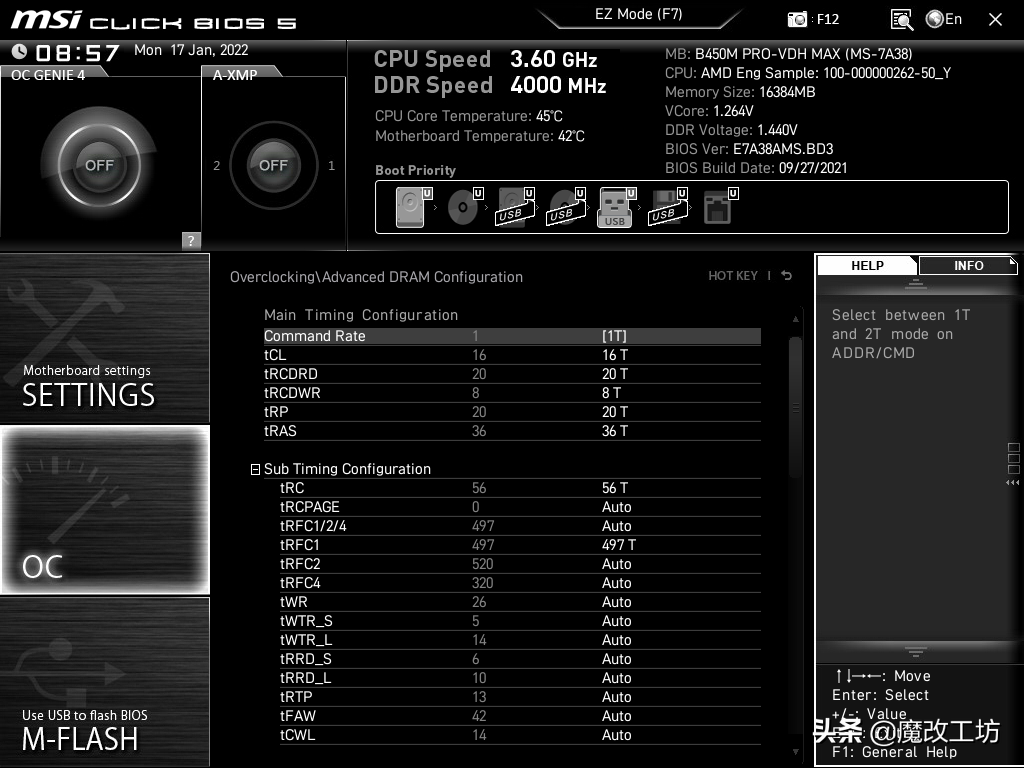Image resolution: width=1024 pixels, height=768 pixels.
Task: Go back using the return arrow icon
Action: tap(787, 276)
